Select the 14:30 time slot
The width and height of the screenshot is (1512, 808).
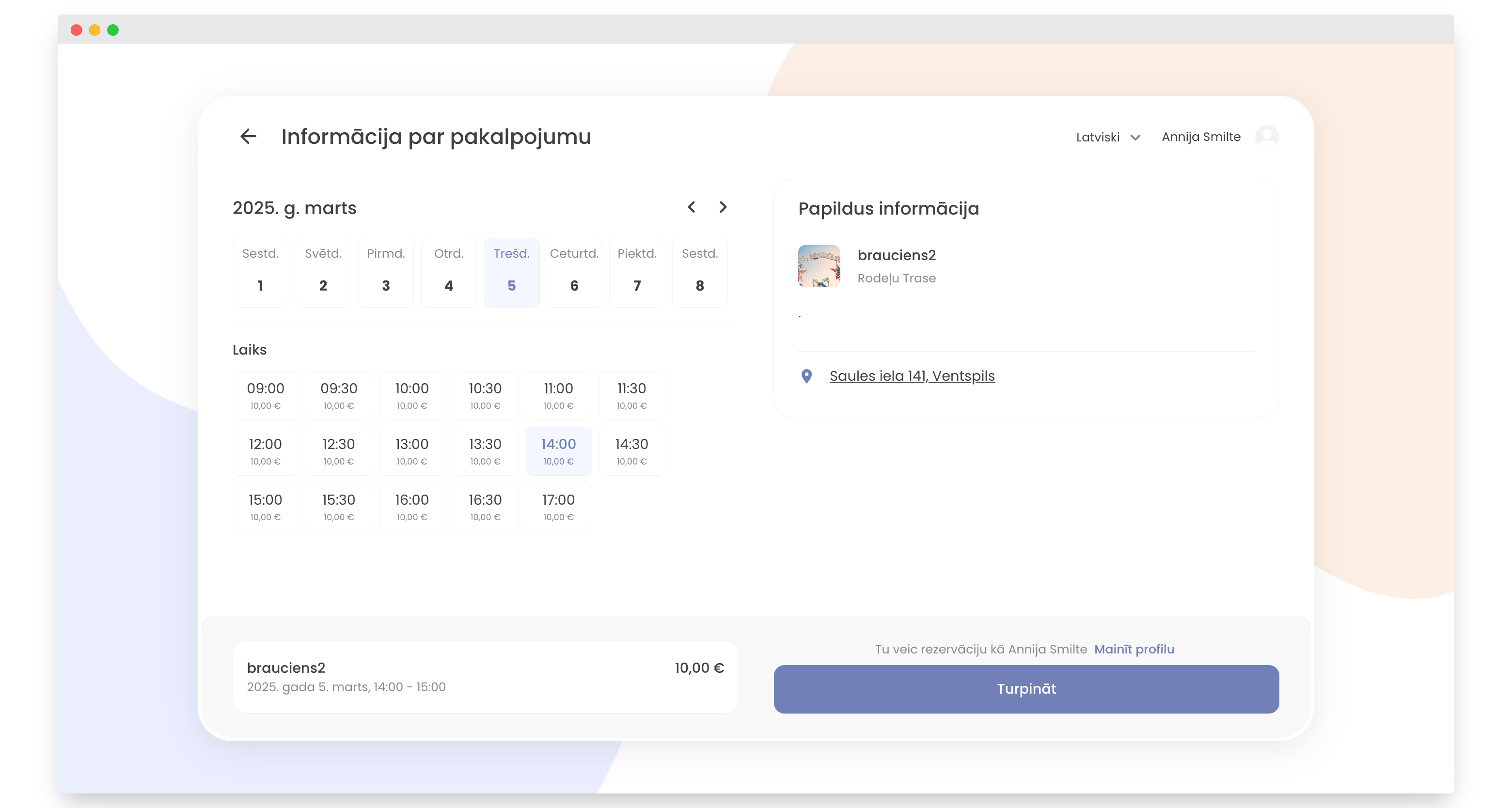(631, 451)
